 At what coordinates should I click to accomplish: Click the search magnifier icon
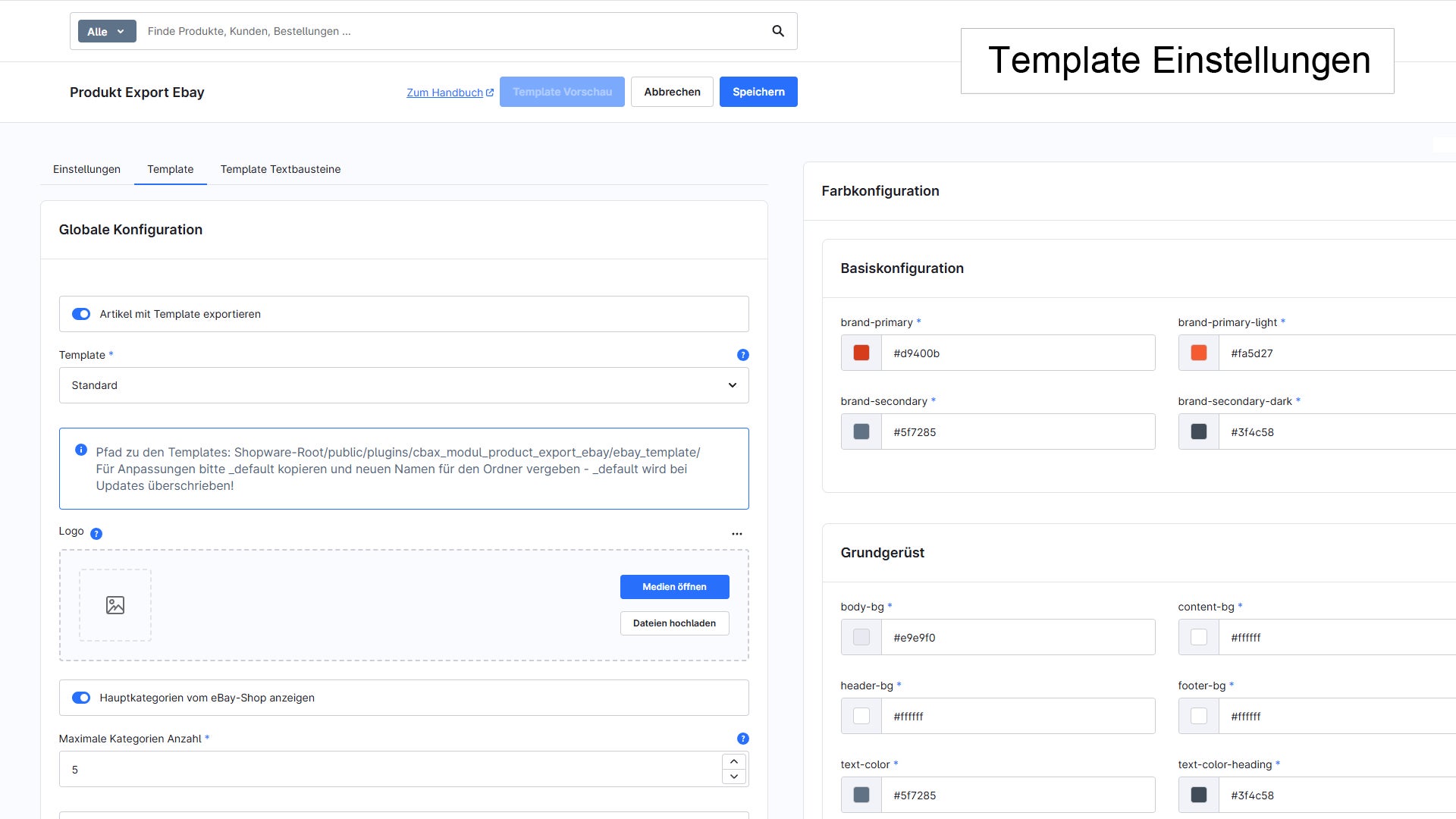(x=778, y=31)
